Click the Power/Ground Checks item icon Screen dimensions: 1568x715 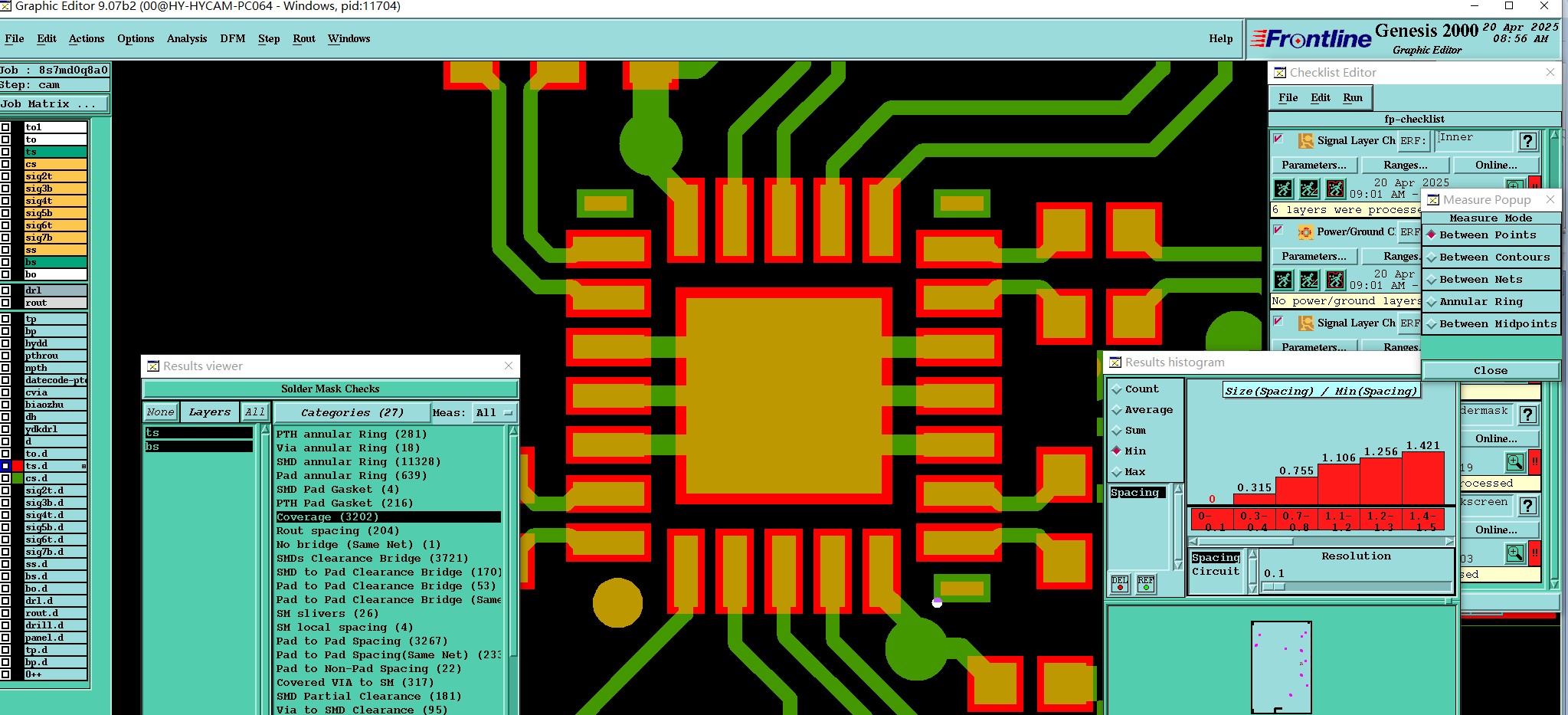1306,231
